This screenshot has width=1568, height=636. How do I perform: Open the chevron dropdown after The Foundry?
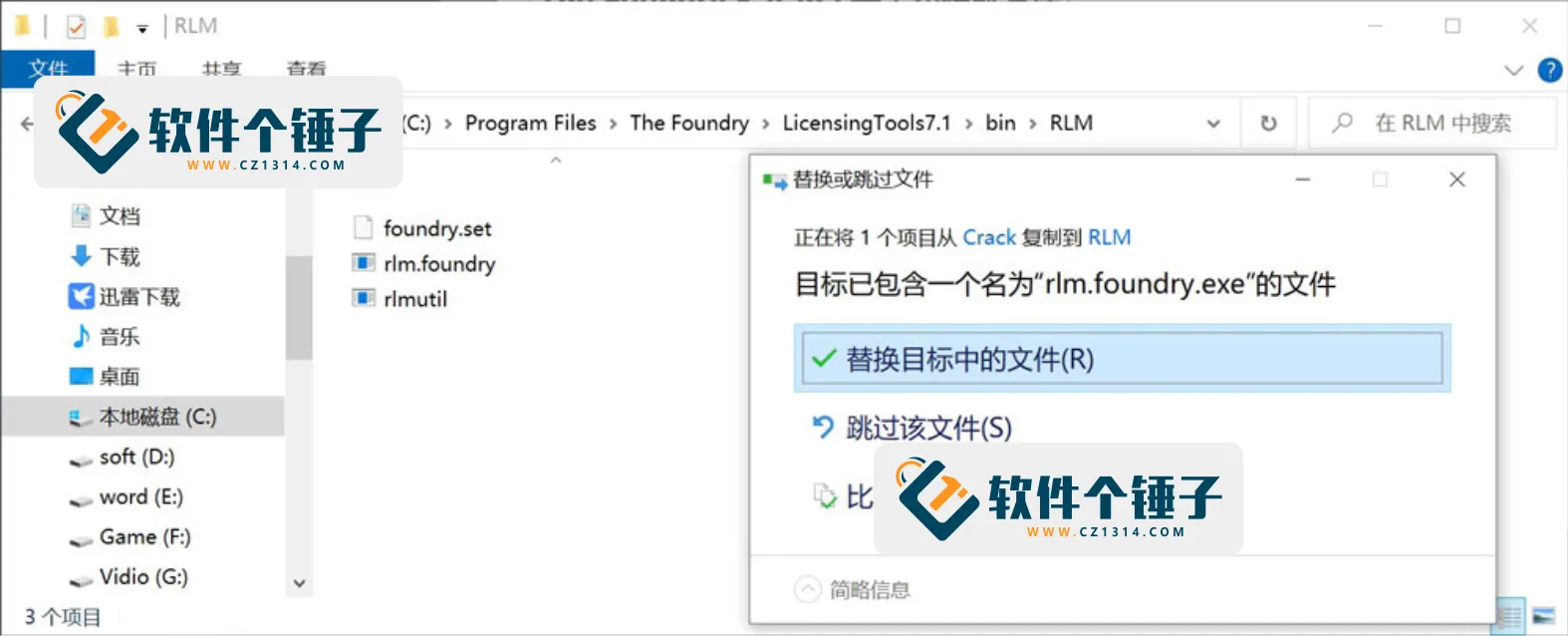pyautogui.click(x=765, y=124)
